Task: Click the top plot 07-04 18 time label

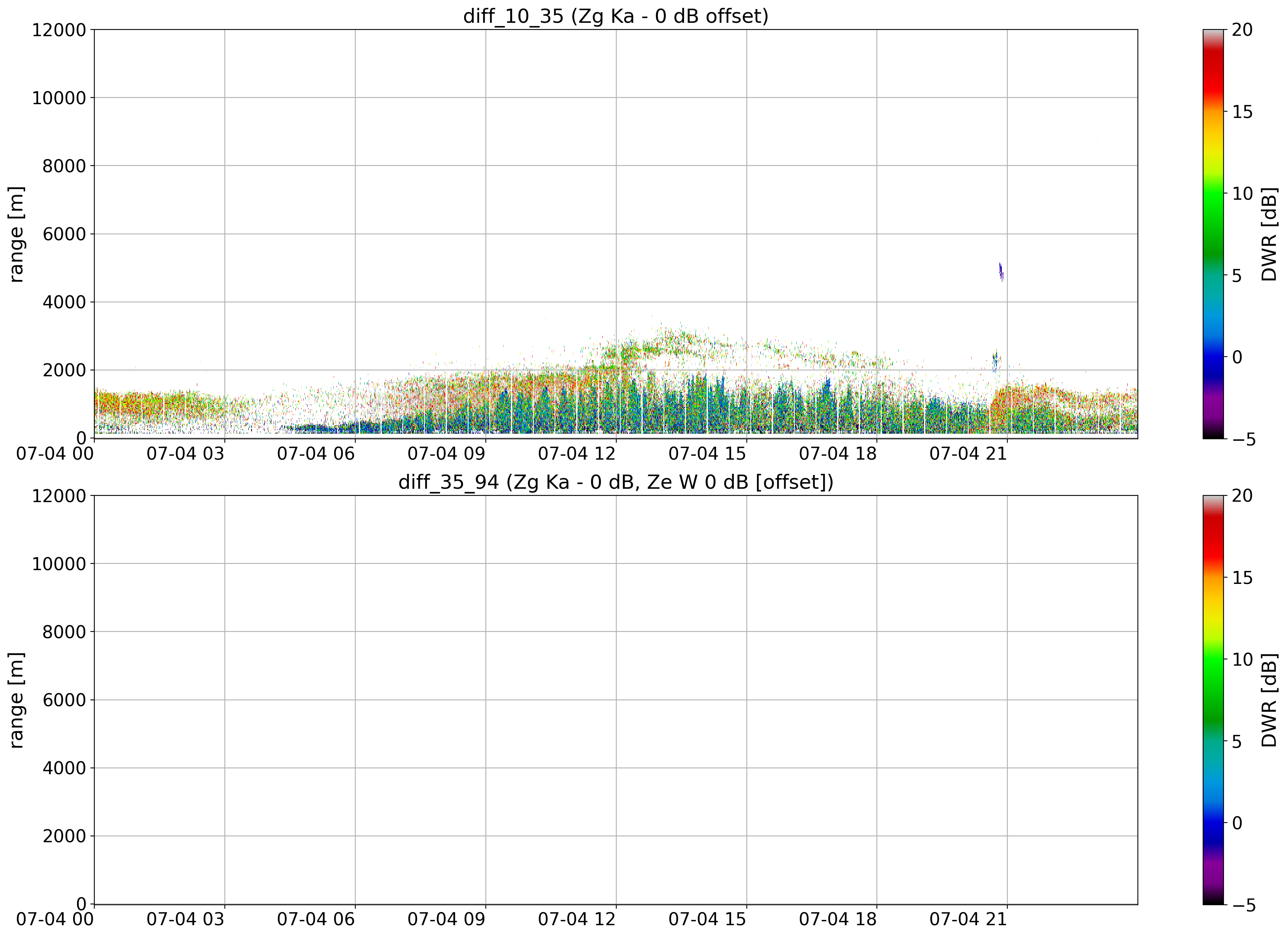Action: 838,453
